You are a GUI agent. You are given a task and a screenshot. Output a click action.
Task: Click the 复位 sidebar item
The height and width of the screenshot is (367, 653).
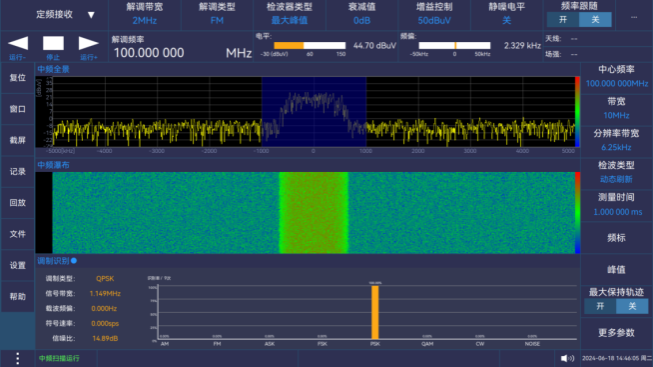(x=17, y=78)
